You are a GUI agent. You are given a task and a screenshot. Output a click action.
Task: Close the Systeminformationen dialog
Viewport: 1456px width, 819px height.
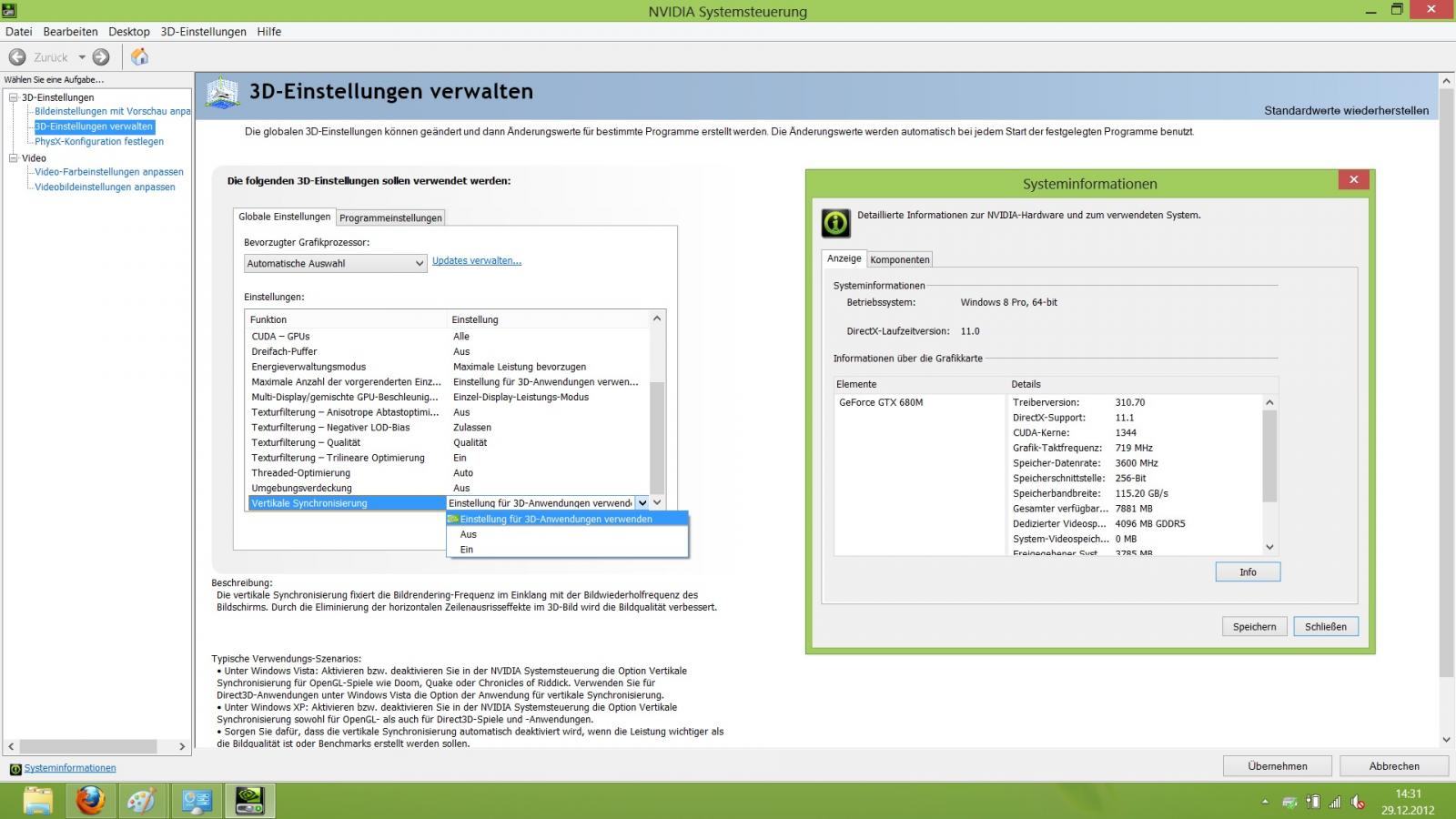[1353, 179]
